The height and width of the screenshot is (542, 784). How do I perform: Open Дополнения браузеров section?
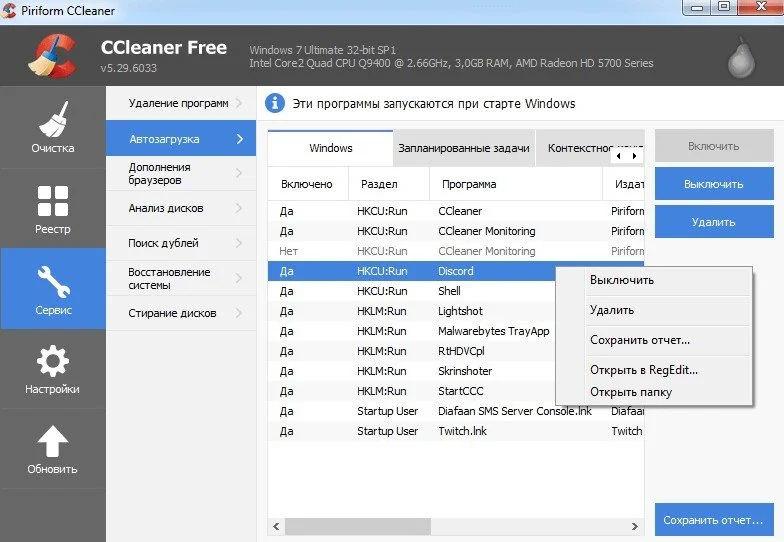click(x=181, y=174)
